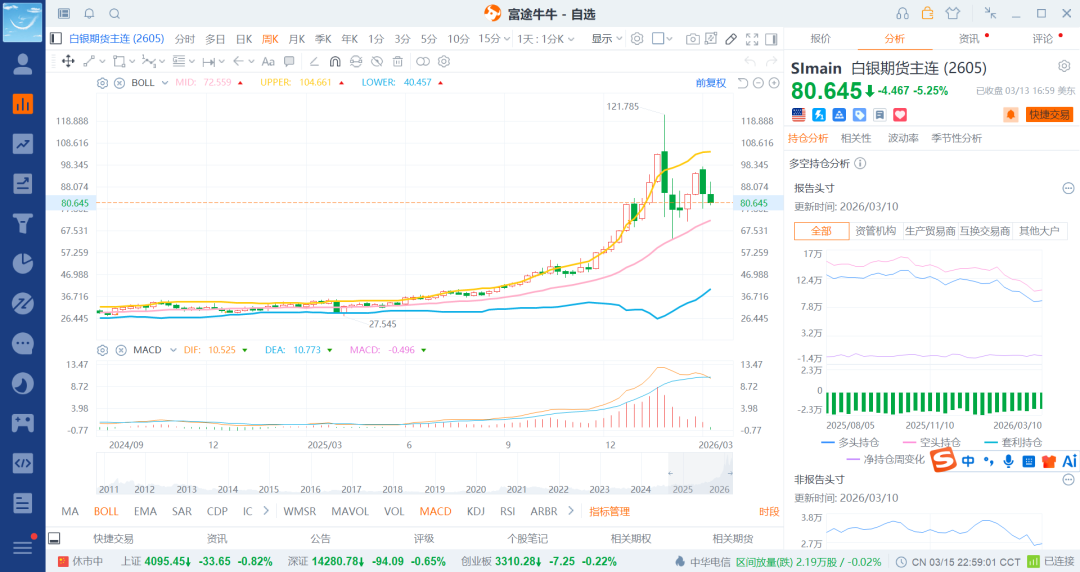Open 指标管理 indicator management link
The image size is (1080, 572).
click(609, 511)
